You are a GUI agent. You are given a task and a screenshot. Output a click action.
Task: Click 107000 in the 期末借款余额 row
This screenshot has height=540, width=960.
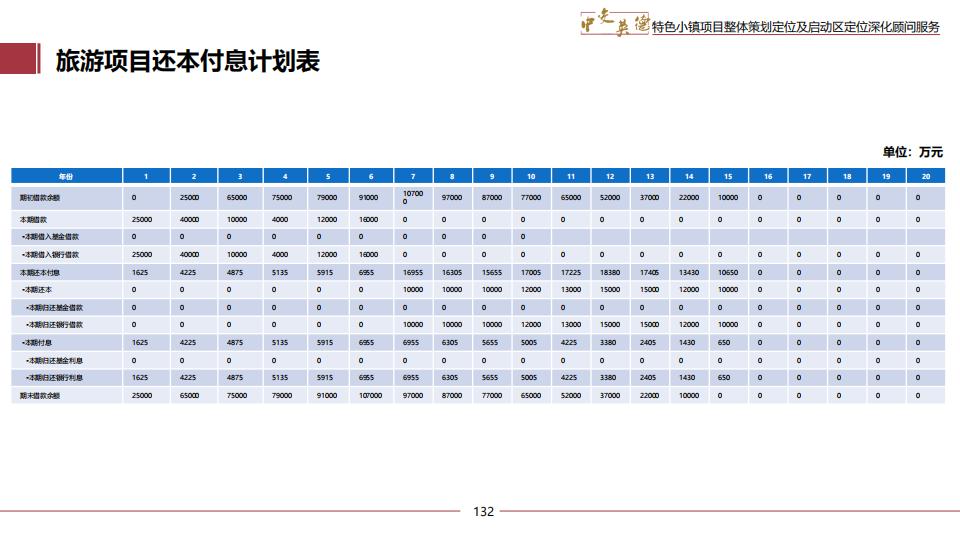point(370,396)
